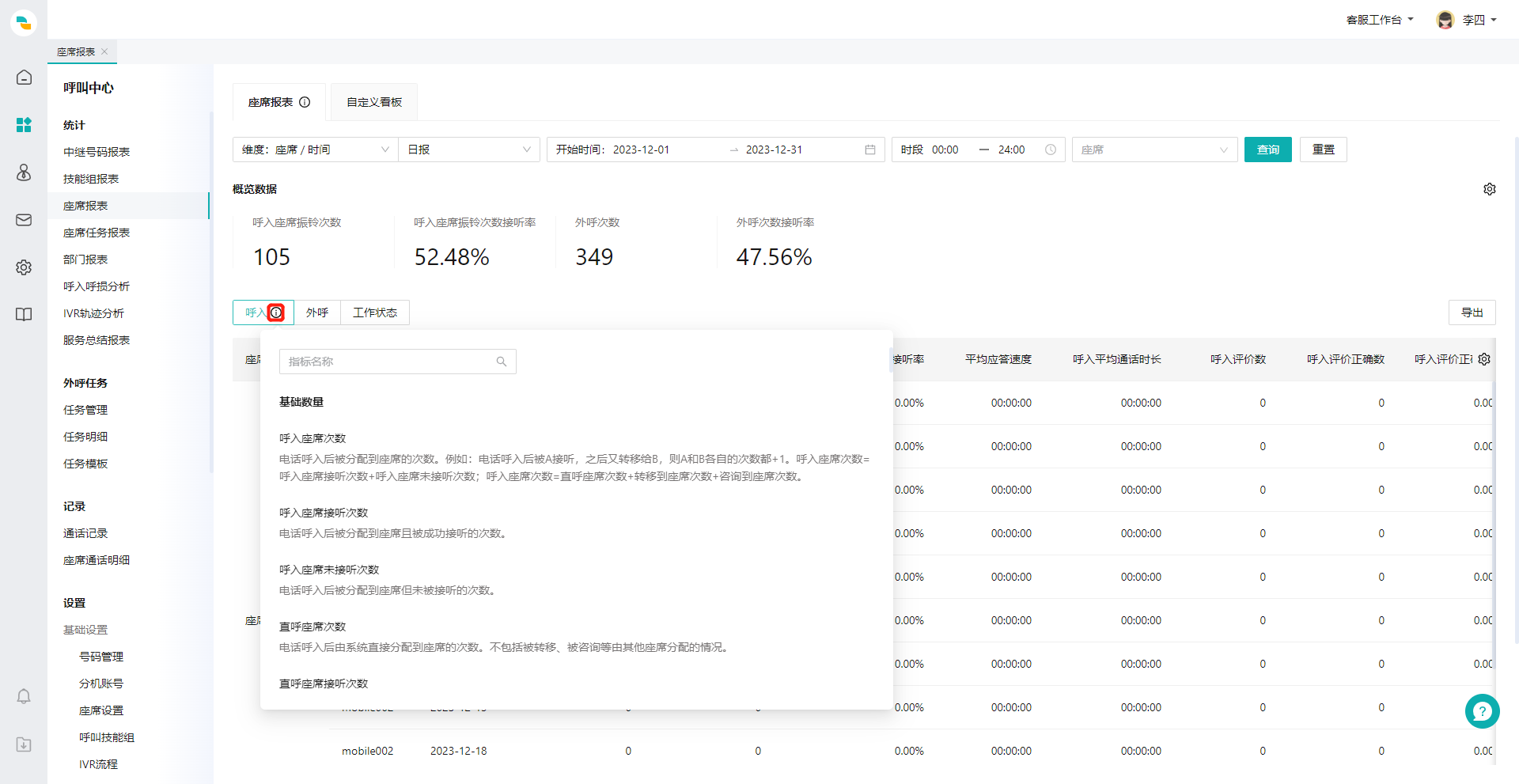Click the start date 2023-12-01 field
The width and height of the screenshot is (1519, 784).
click(x=642, y=150)
